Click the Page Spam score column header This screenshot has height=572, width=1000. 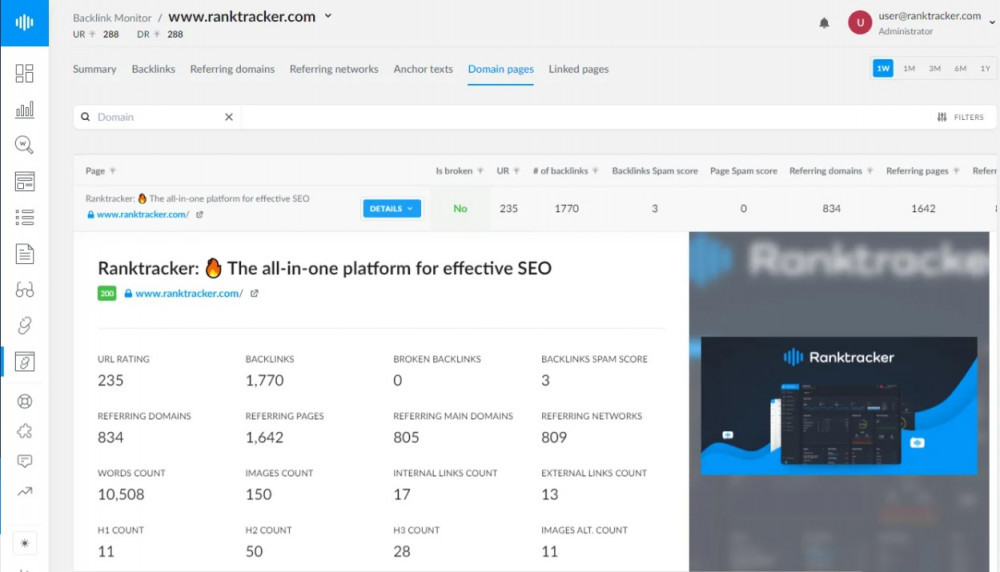tap(744, 171)
